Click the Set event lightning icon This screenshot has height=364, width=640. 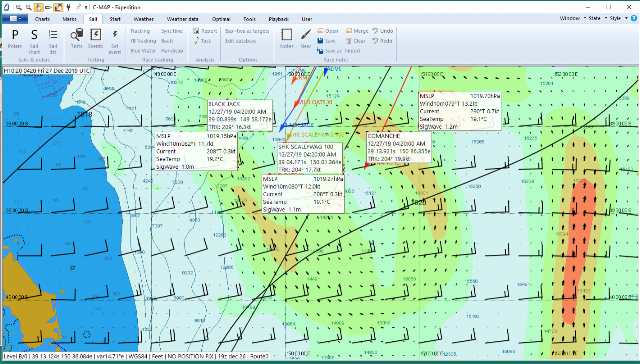115,41
